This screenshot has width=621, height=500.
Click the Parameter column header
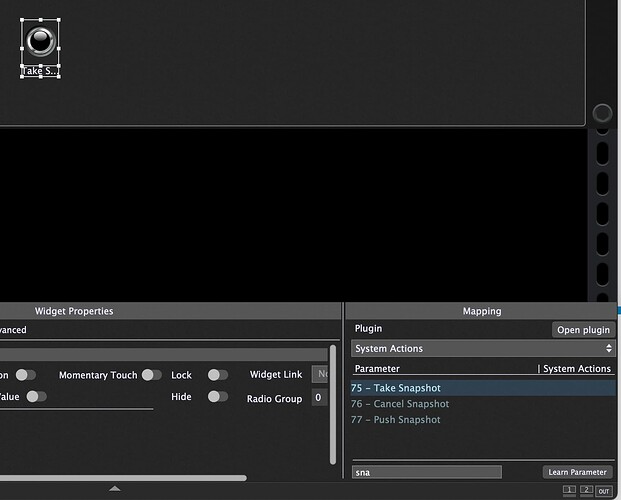377,369
